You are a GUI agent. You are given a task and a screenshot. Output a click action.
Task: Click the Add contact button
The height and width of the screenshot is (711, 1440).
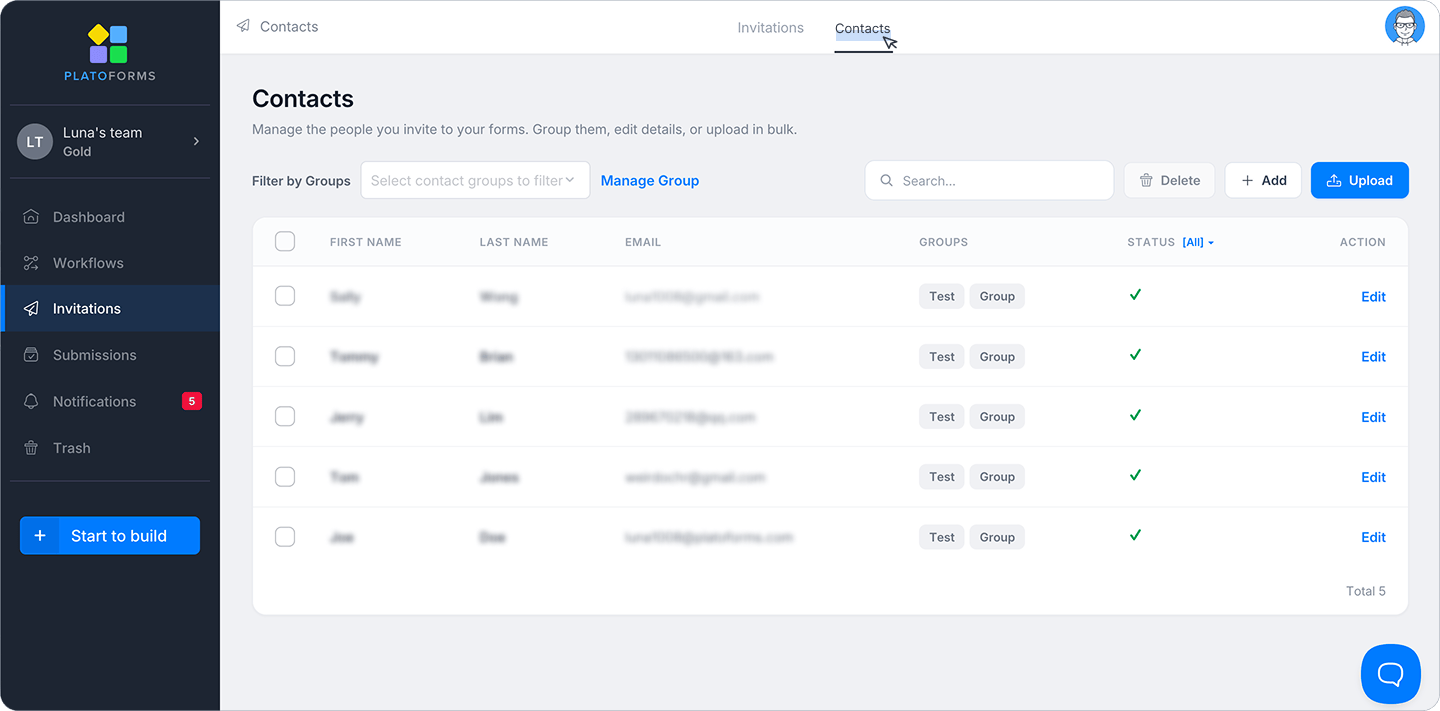click(x=1263, y=180)
